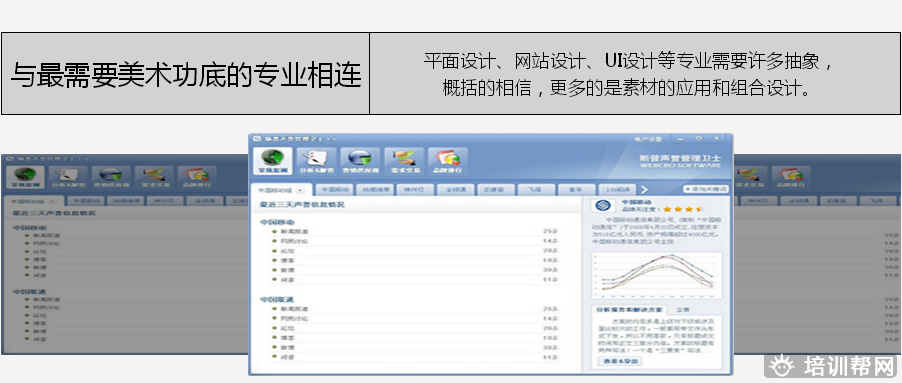Open the 全网监测 radar icon
This screenshot has width=902, height=383.
[272, 161]
